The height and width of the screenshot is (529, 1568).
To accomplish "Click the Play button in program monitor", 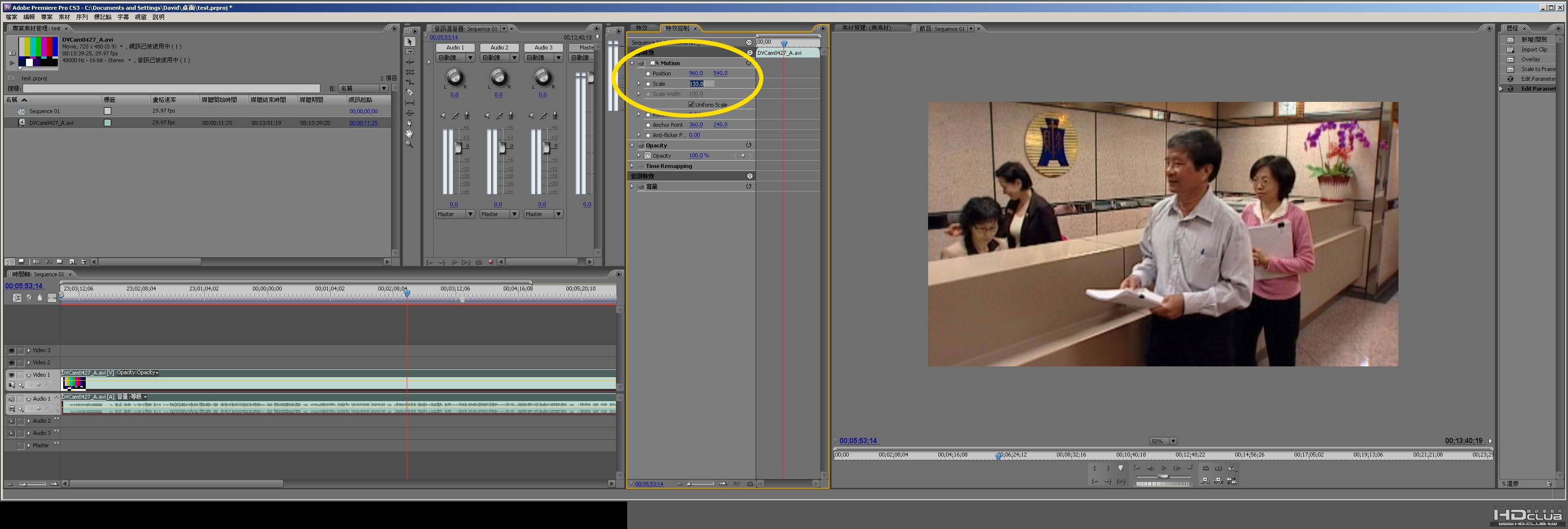I will point(1164,468).
